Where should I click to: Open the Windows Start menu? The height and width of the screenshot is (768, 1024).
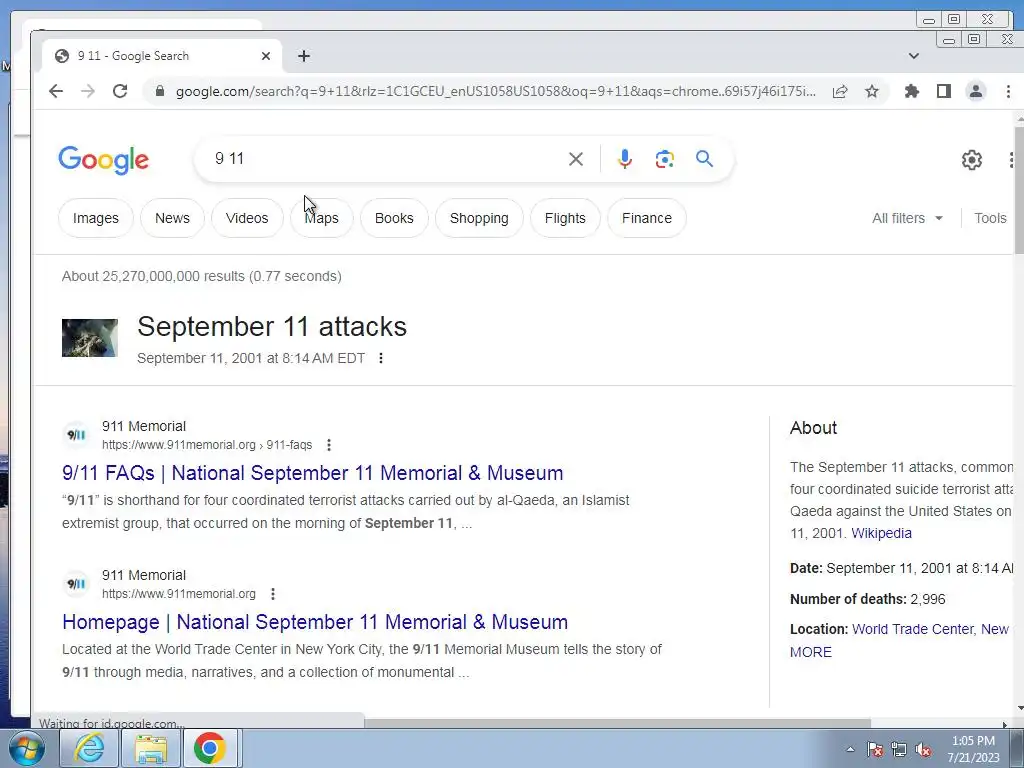pos(25,748)
